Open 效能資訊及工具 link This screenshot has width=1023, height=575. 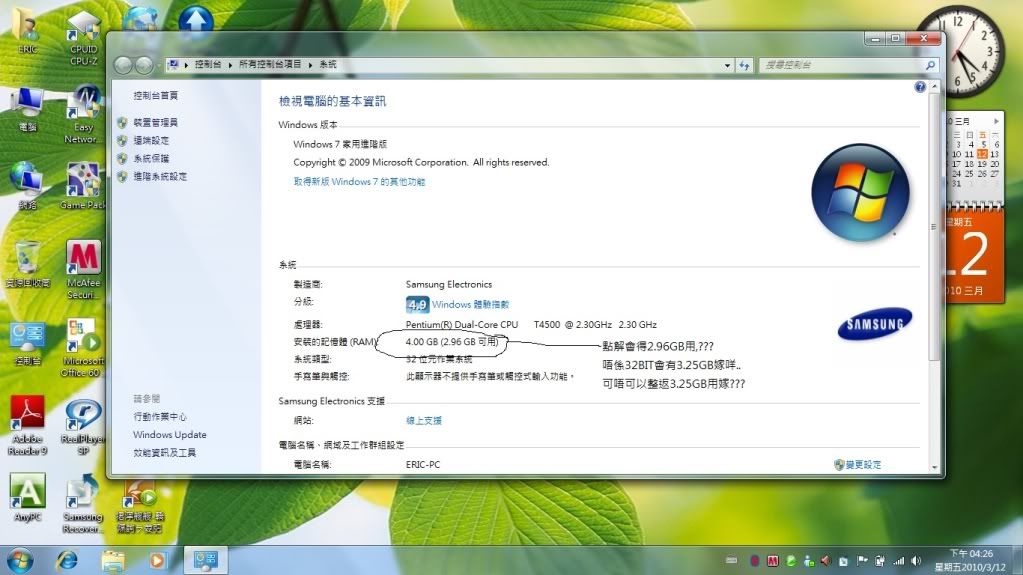coord(164,452)
